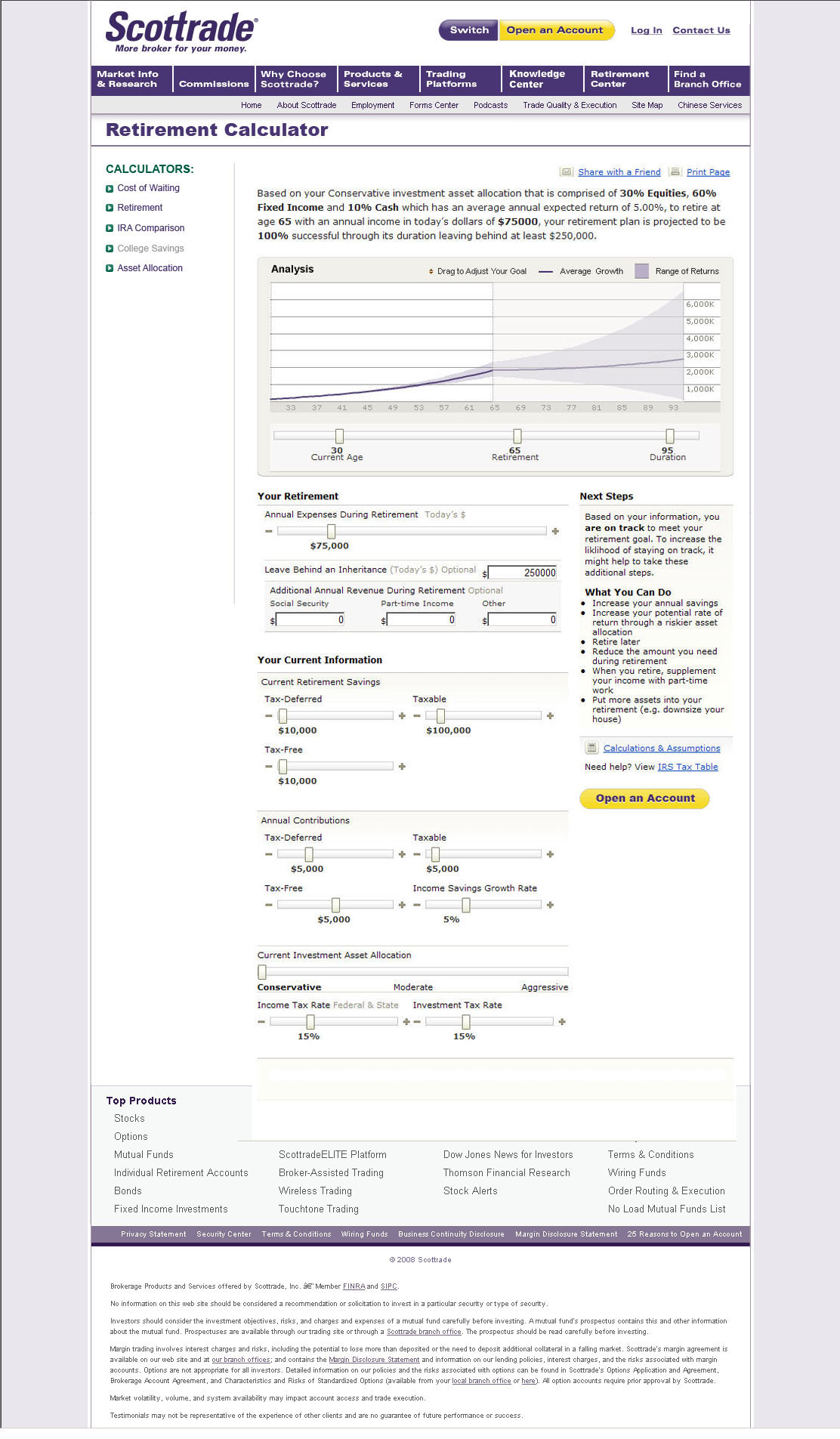Click the Scottrade logo

point(181,32)
